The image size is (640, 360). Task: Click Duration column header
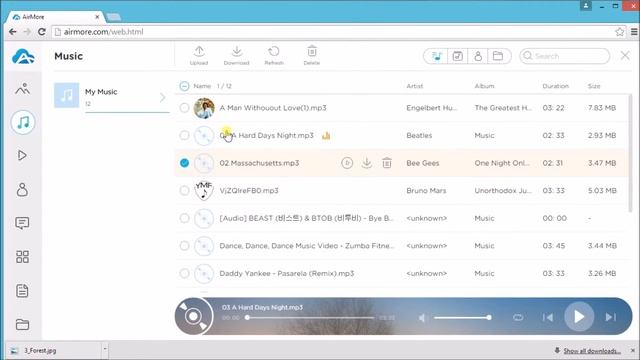click(x=555, y=86)
